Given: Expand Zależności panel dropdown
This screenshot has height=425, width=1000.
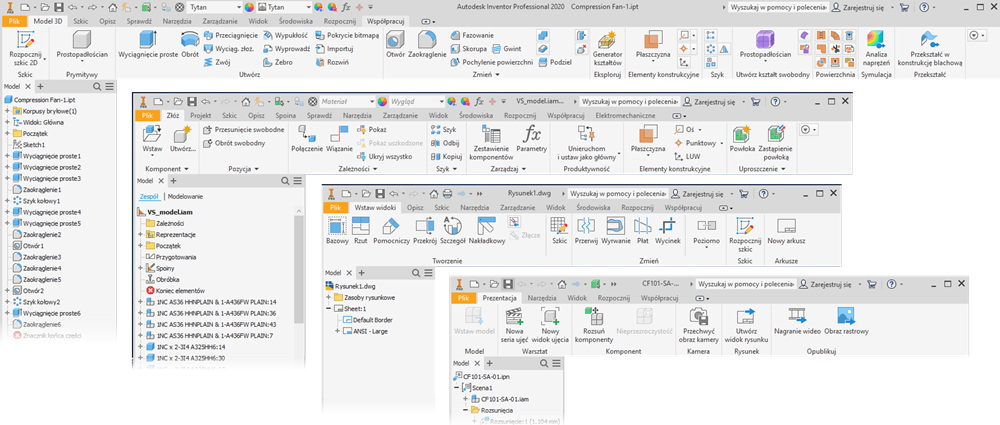Looking at the screenshot, I should tap(357, 169).
